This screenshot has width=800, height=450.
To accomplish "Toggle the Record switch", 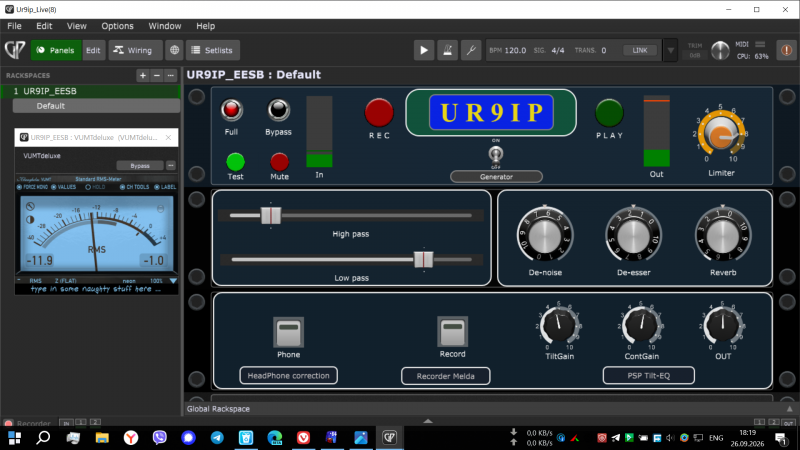I will coord(452,332).
